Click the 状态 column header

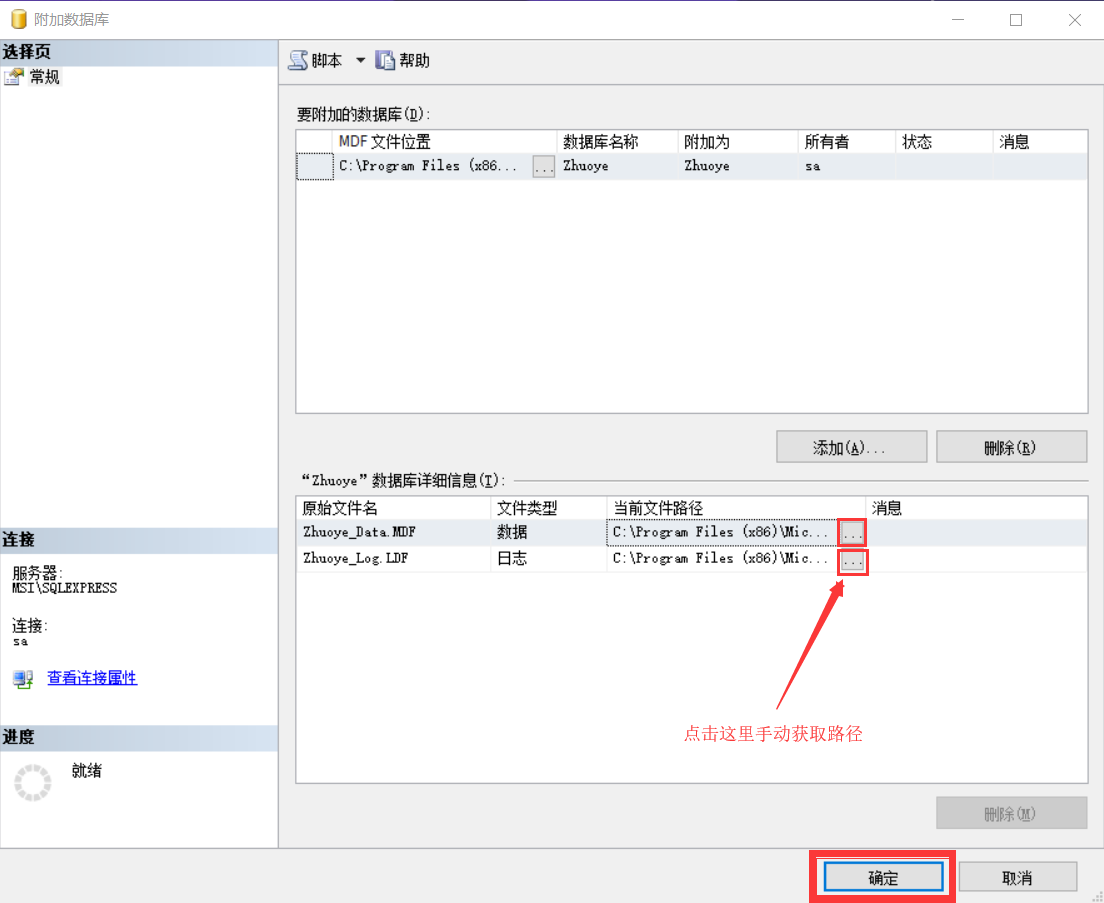pyautogui.click(x=944, y=142)
